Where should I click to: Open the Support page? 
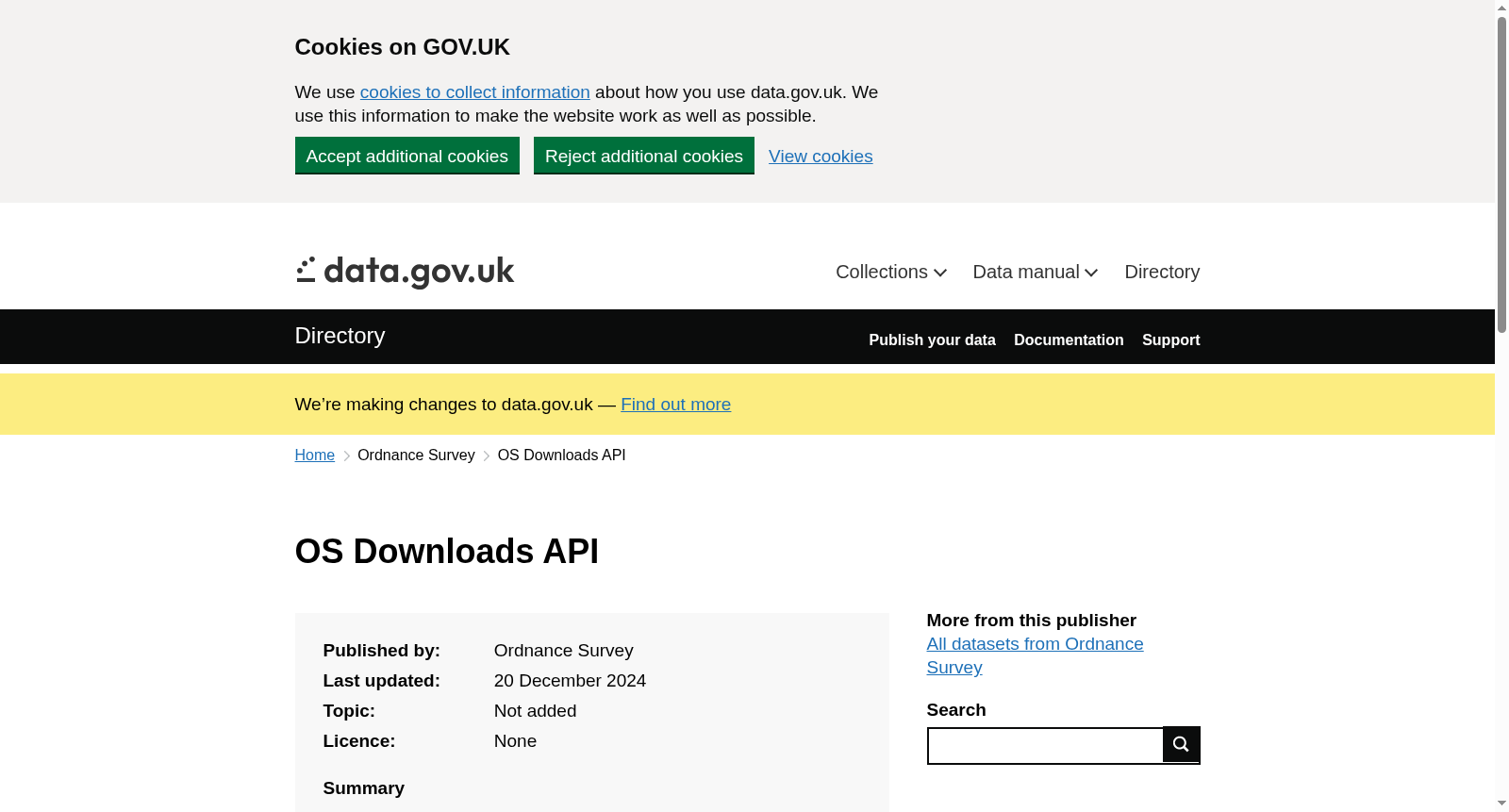pos(1170,340)
